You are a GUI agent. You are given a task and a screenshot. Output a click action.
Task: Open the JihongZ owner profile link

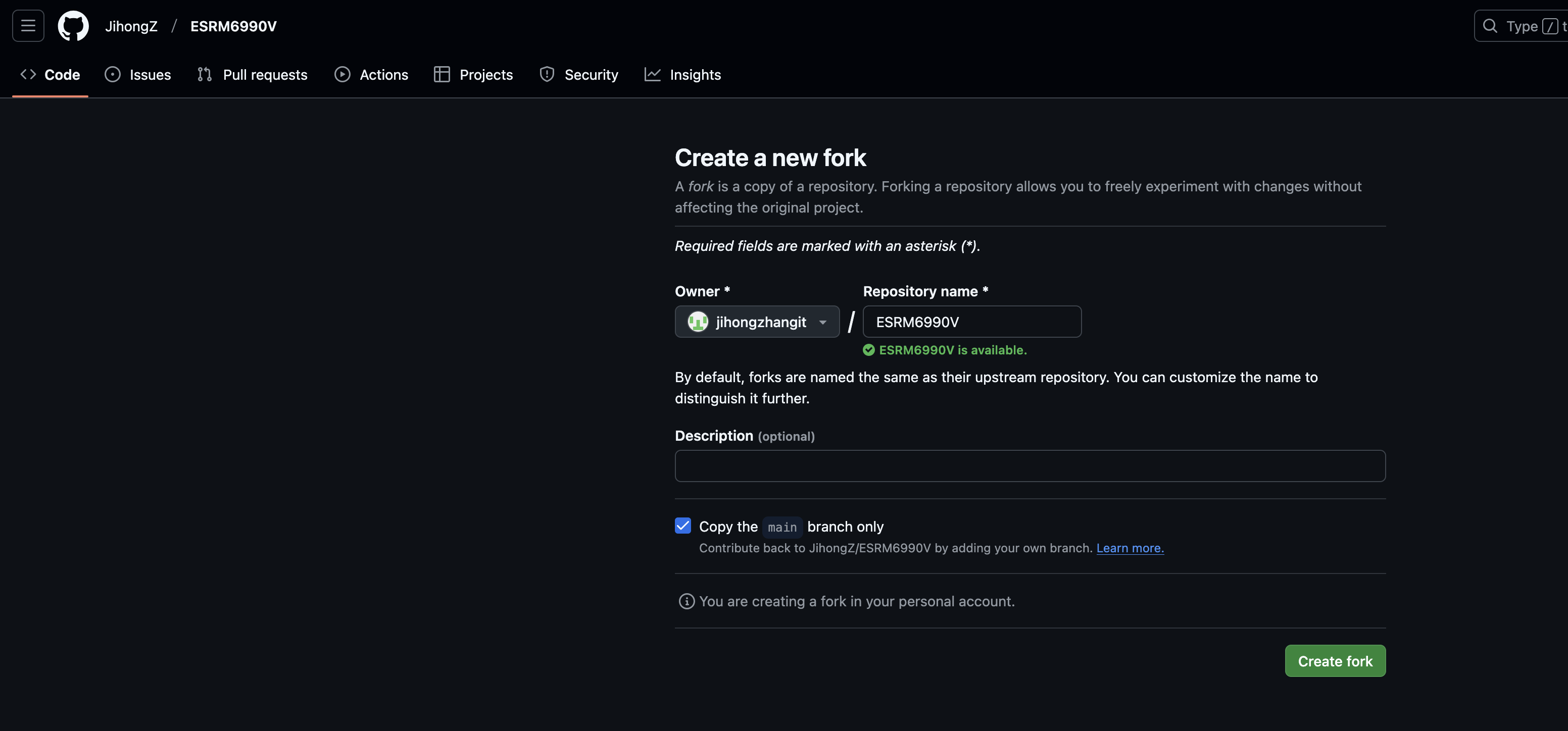coord(131,26)
